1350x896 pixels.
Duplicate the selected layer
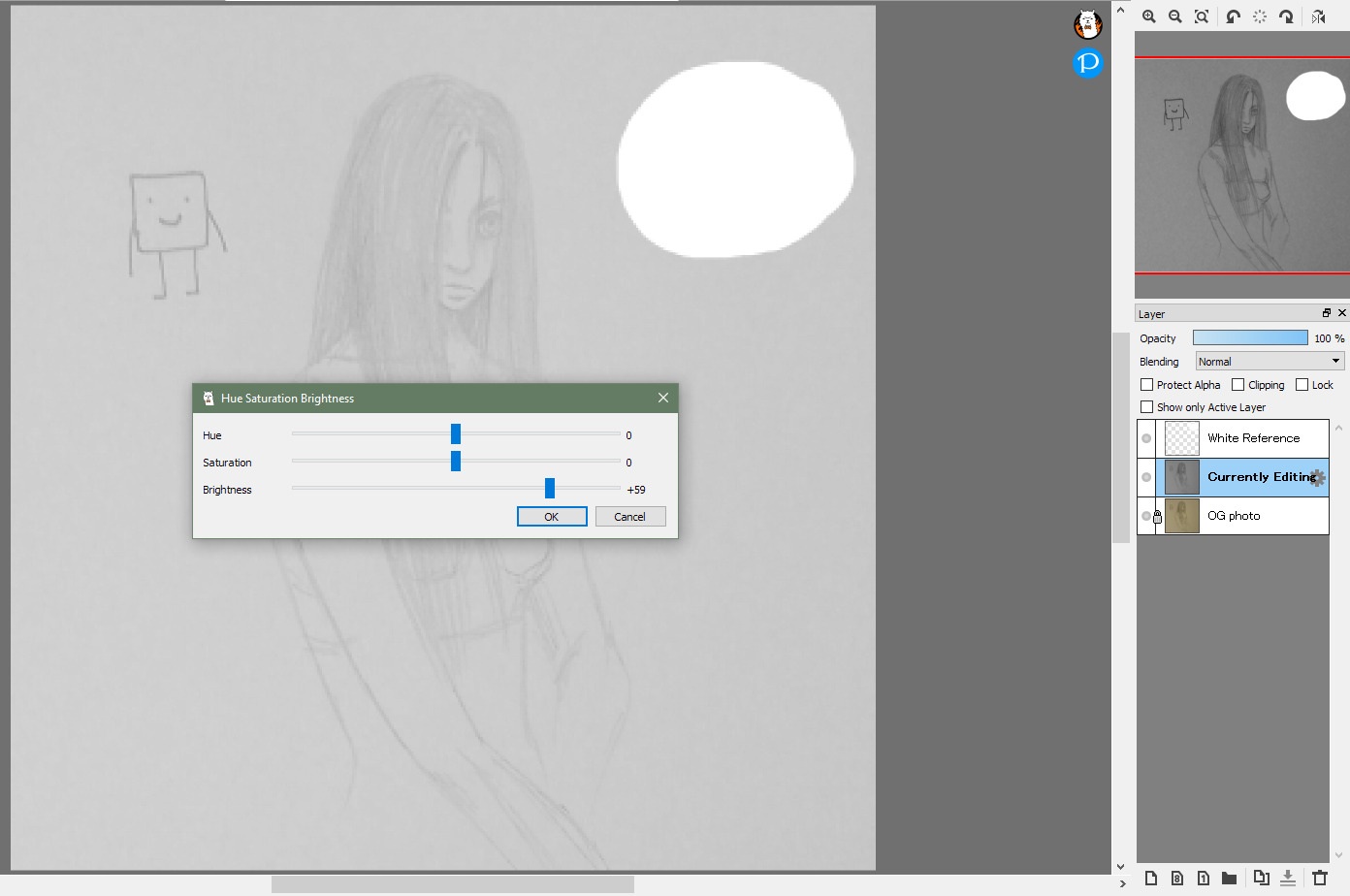pyautogui.click(x=1261, y=878)
